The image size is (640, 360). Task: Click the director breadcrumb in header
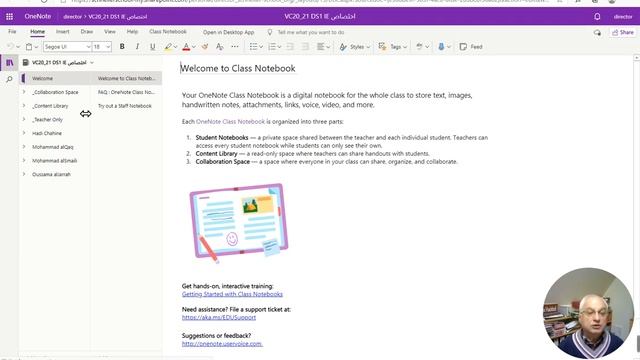coord(73,17)
